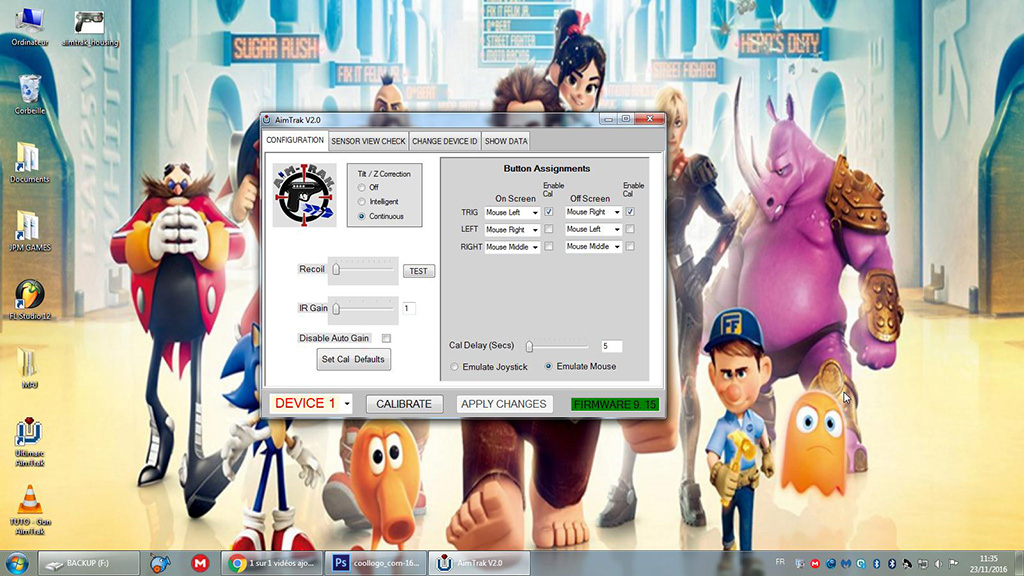Check the Disable Auto Gain box
Viewport: 1024px width, 576px height.
[x=387, y=338]
